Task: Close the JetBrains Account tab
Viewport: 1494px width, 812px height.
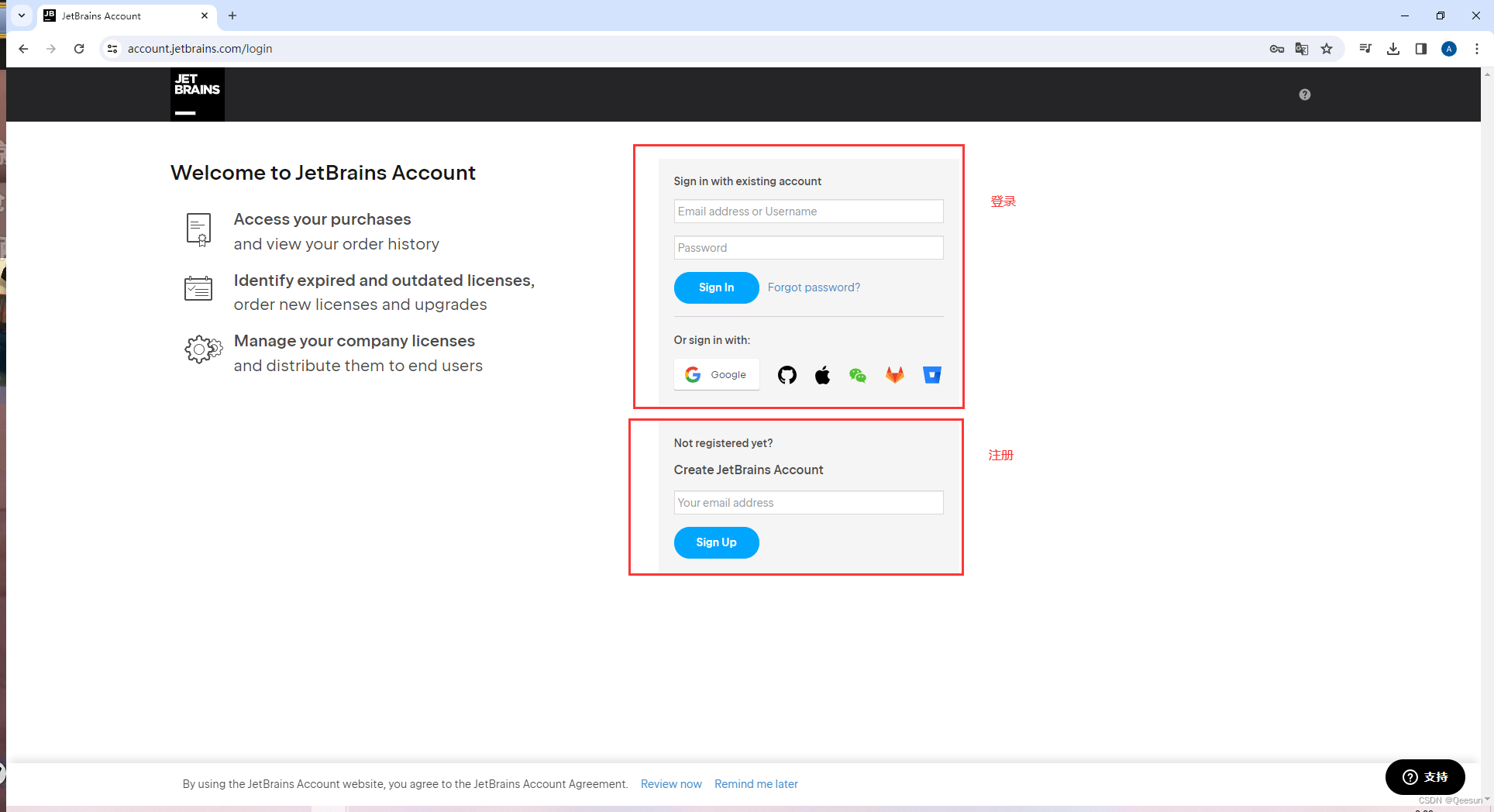Action: [205, 15]
